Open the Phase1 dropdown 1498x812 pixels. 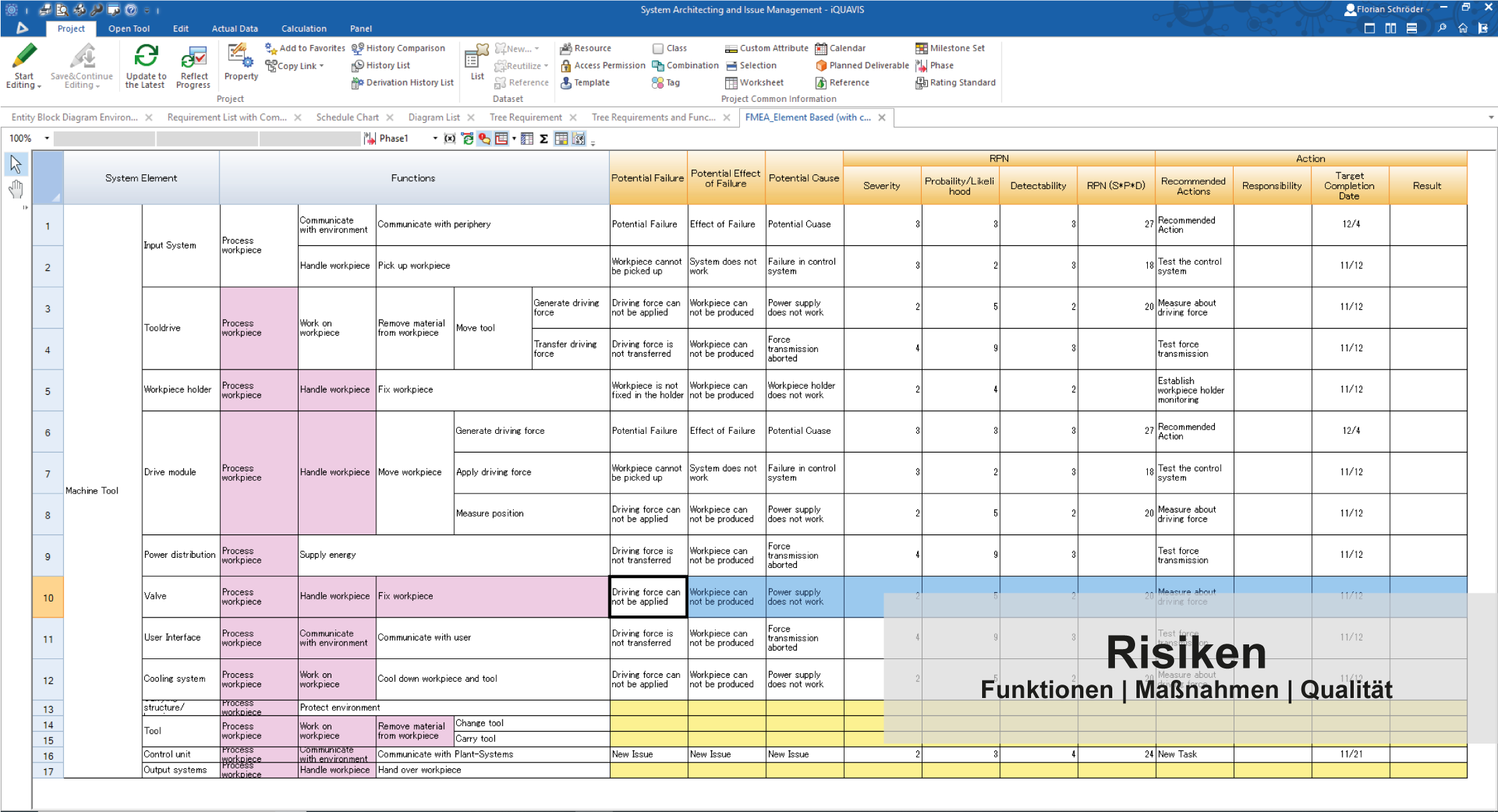click(x=435, y=139)
